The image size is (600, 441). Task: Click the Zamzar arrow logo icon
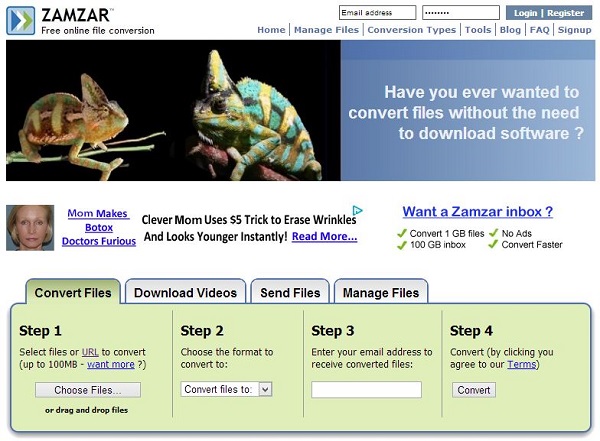point(21,21)
